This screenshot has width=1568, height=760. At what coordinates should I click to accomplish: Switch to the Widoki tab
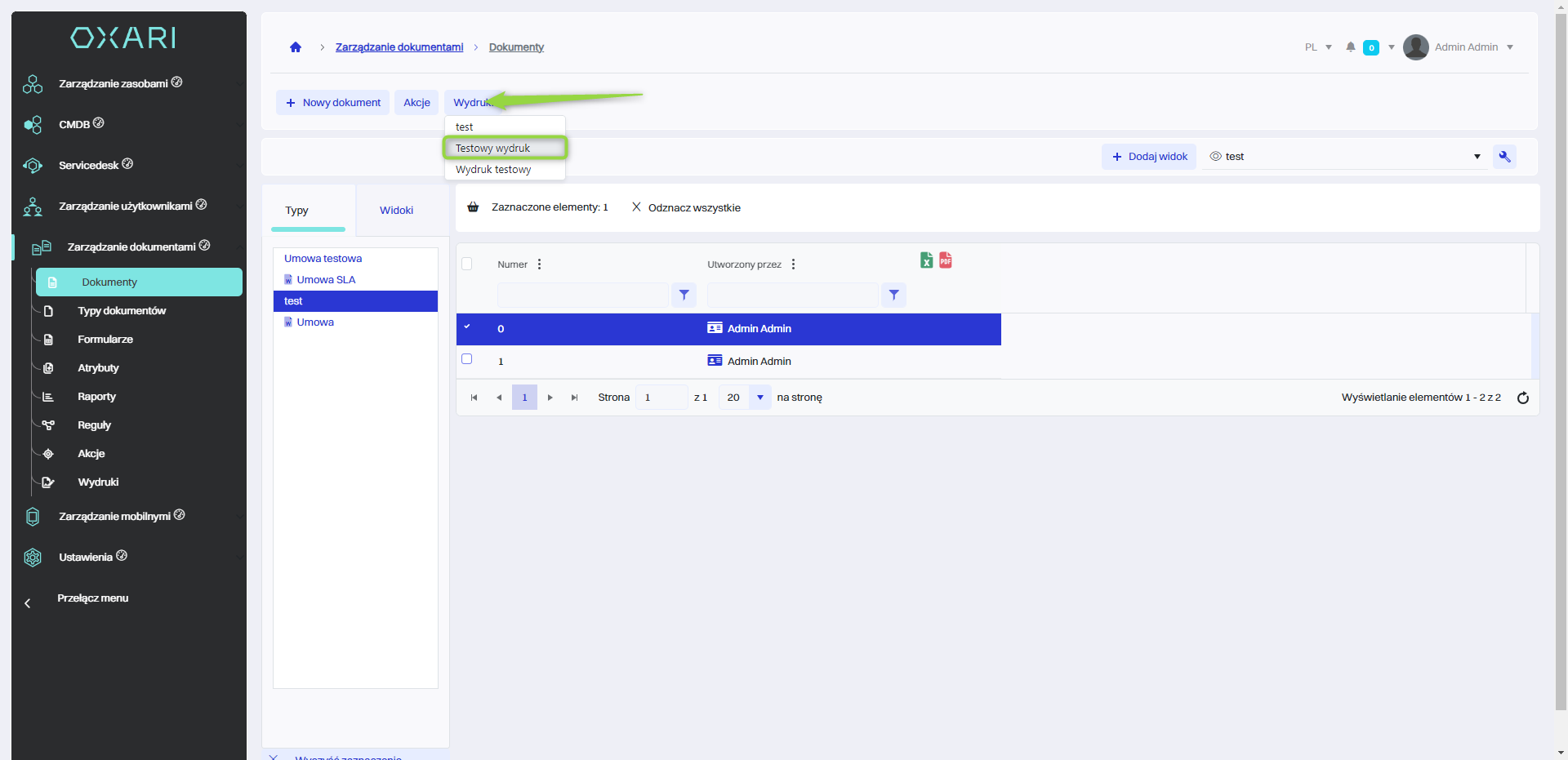pyautogui.click(x=396, y=211)
